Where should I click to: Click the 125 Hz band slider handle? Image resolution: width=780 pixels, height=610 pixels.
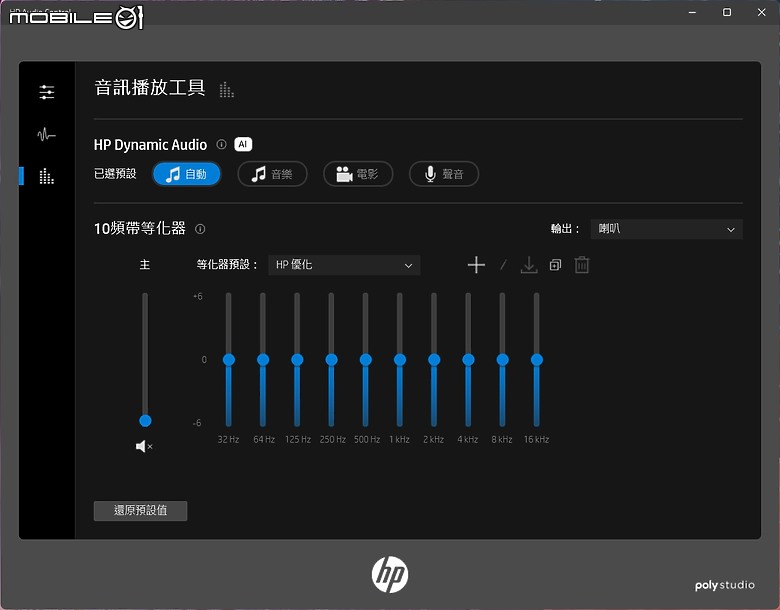(x=297, y=360)
